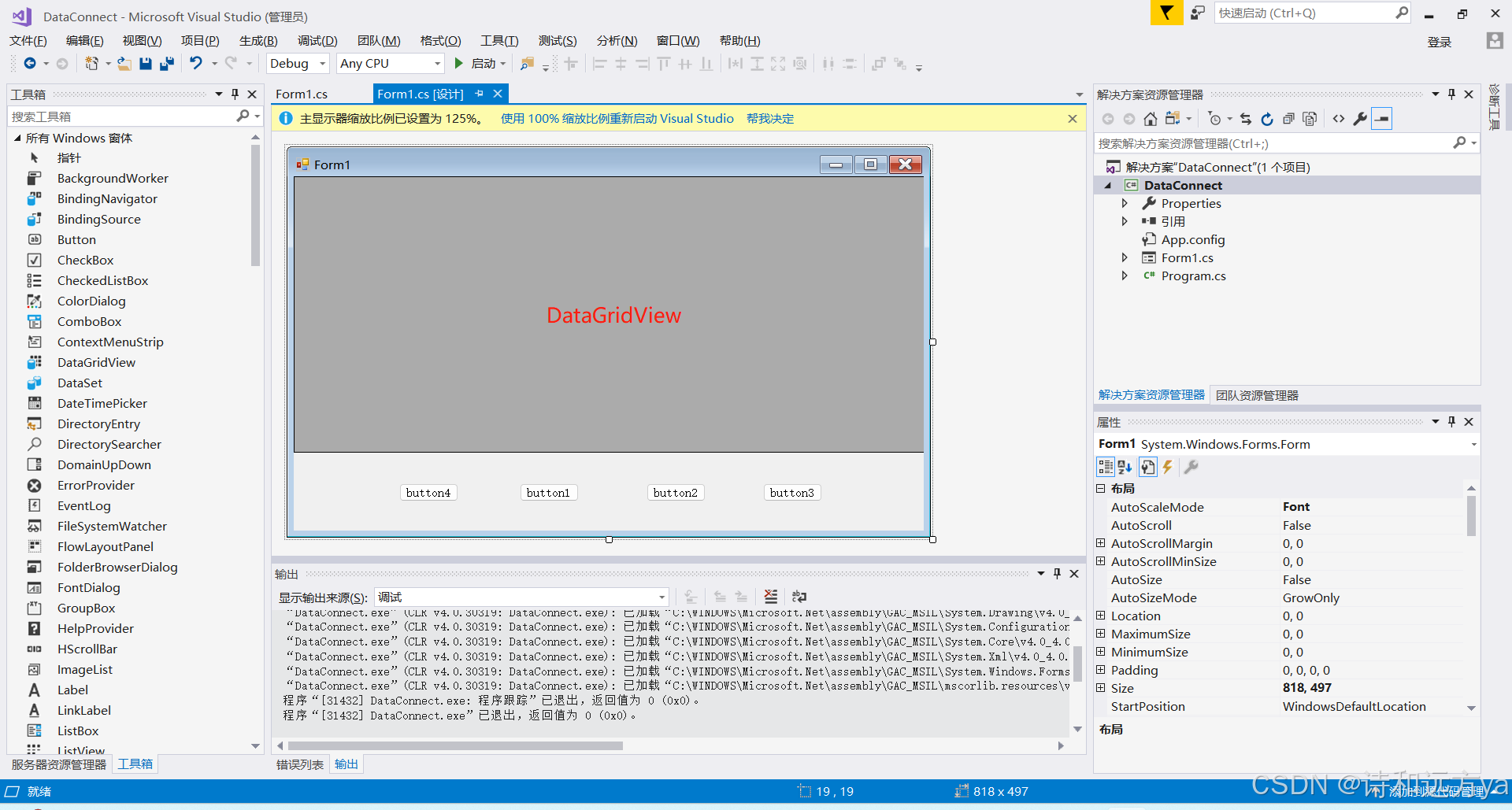Image resolution: width=1512 pixels, height=810 pixels.
Task: Click the Toolbox vertical scrollbar thumb
Action: tap(255, 205)
